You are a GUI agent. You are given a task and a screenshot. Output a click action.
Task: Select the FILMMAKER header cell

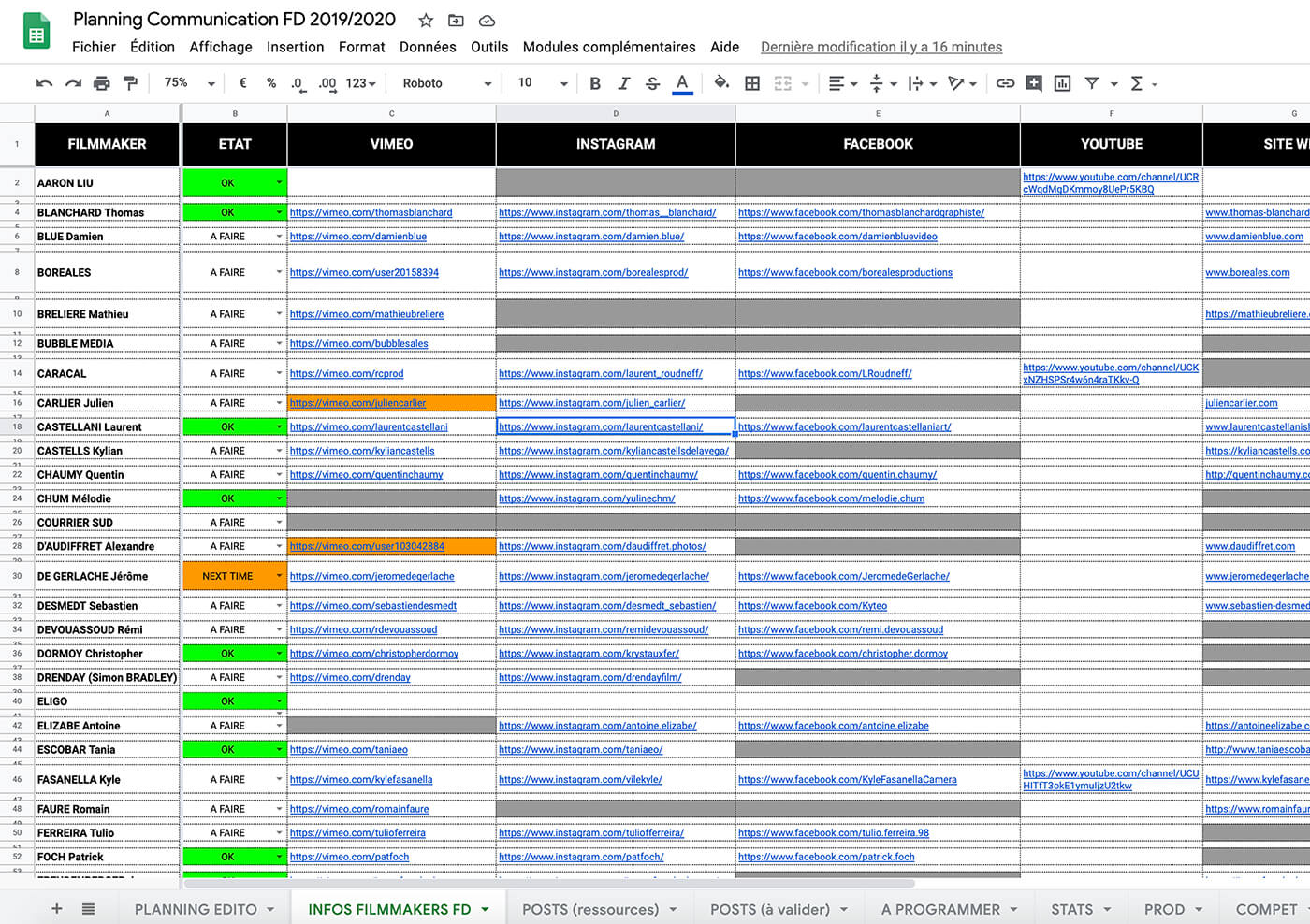[x=107, y=144]
